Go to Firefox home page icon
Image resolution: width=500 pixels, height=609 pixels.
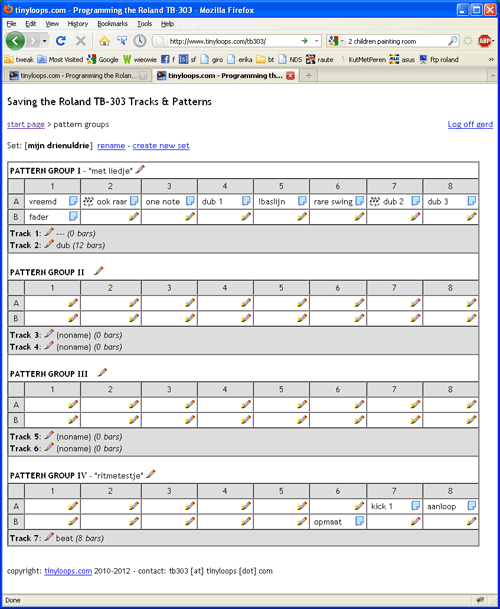pyautogui.click(x=104, y=41)
